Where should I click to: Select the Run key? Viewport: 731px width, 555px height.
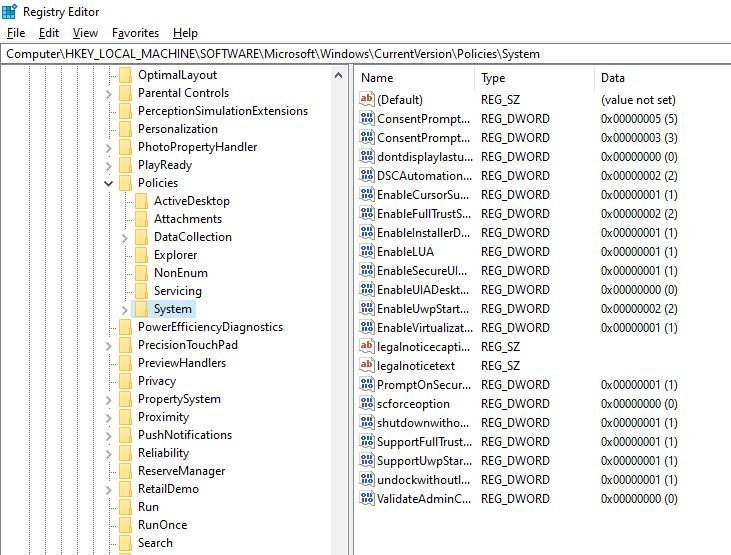click(x=148, y=507)
